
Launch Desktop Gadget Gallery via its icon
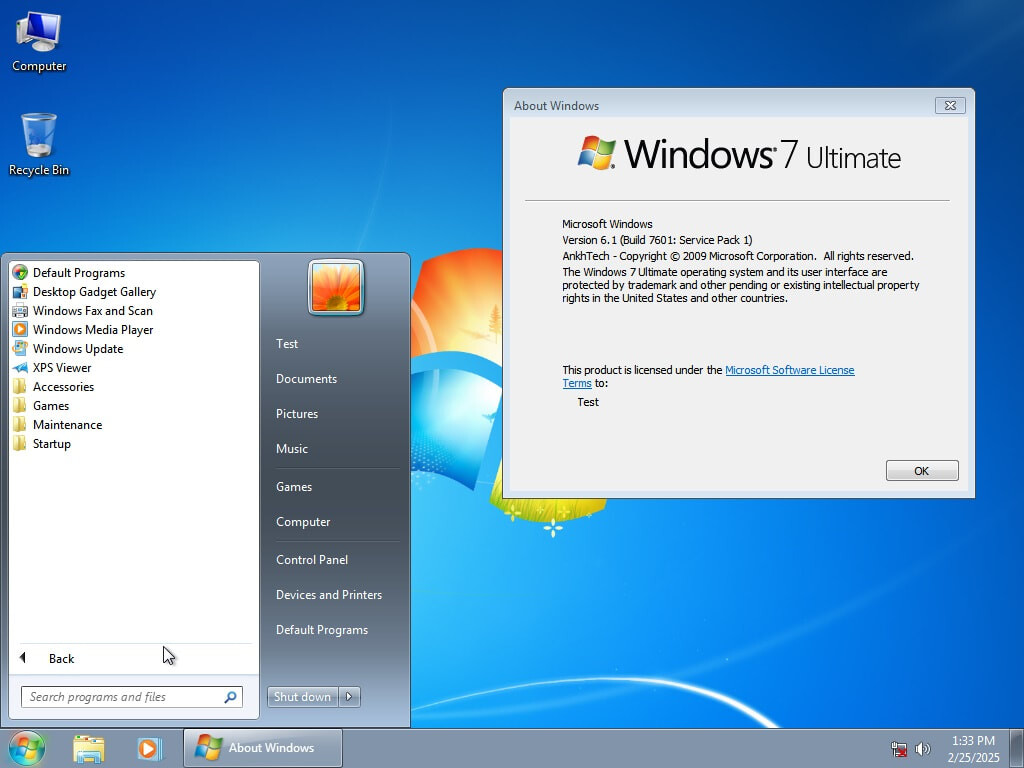coord(20,291)
